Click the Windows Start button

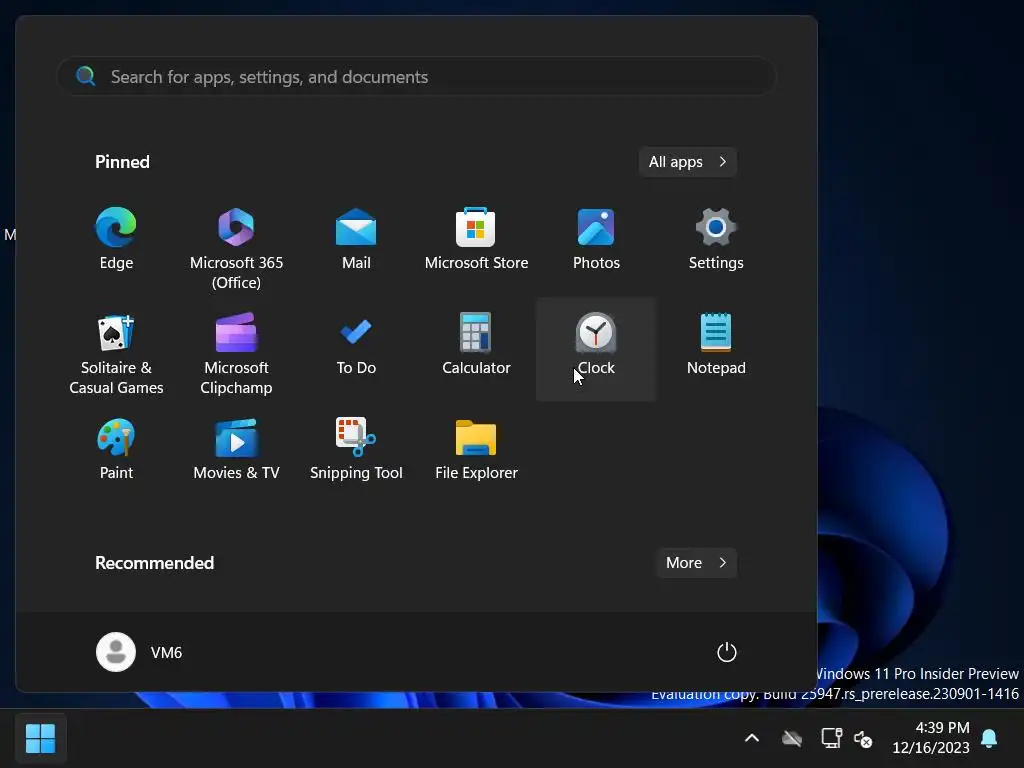click(40, 739)
